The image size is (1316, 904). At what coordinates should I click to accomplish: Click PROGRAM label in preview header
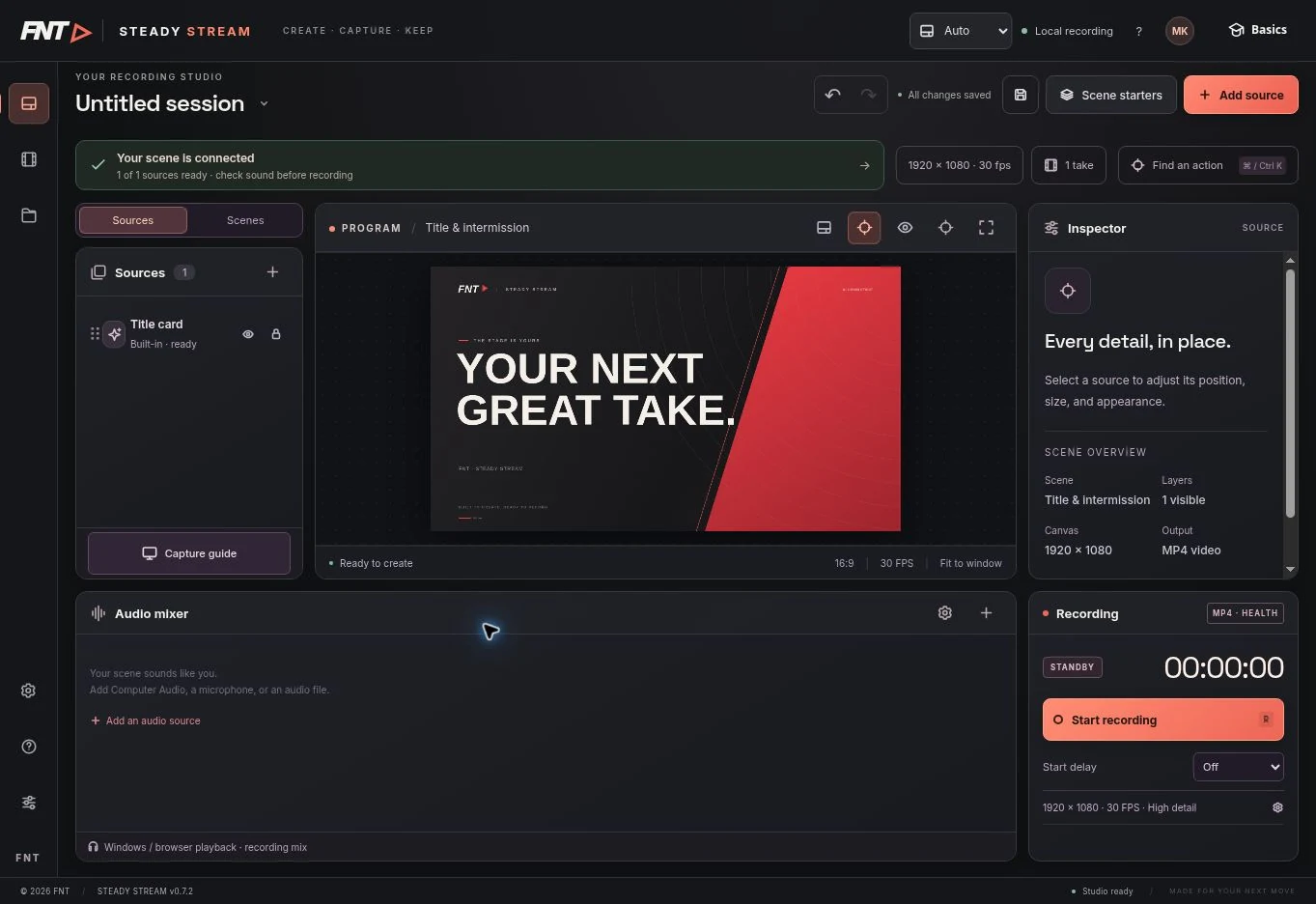click(371, 228)
